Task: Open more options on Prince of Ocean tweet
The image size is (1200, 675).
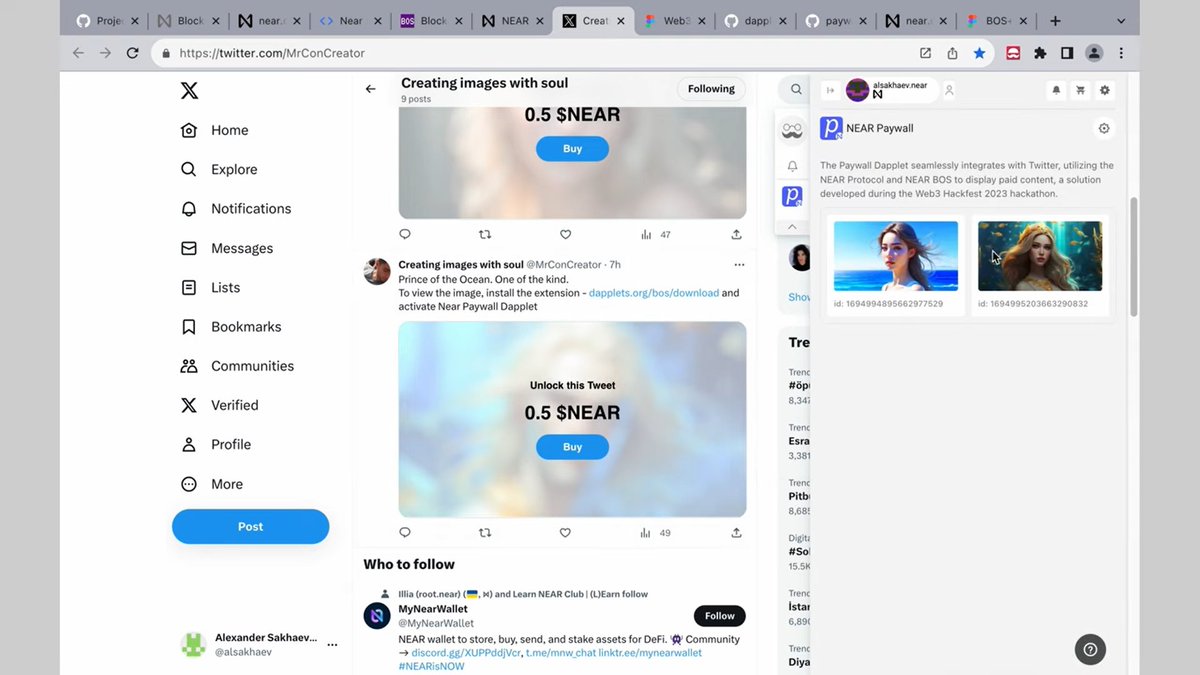Action: (739, 265)
